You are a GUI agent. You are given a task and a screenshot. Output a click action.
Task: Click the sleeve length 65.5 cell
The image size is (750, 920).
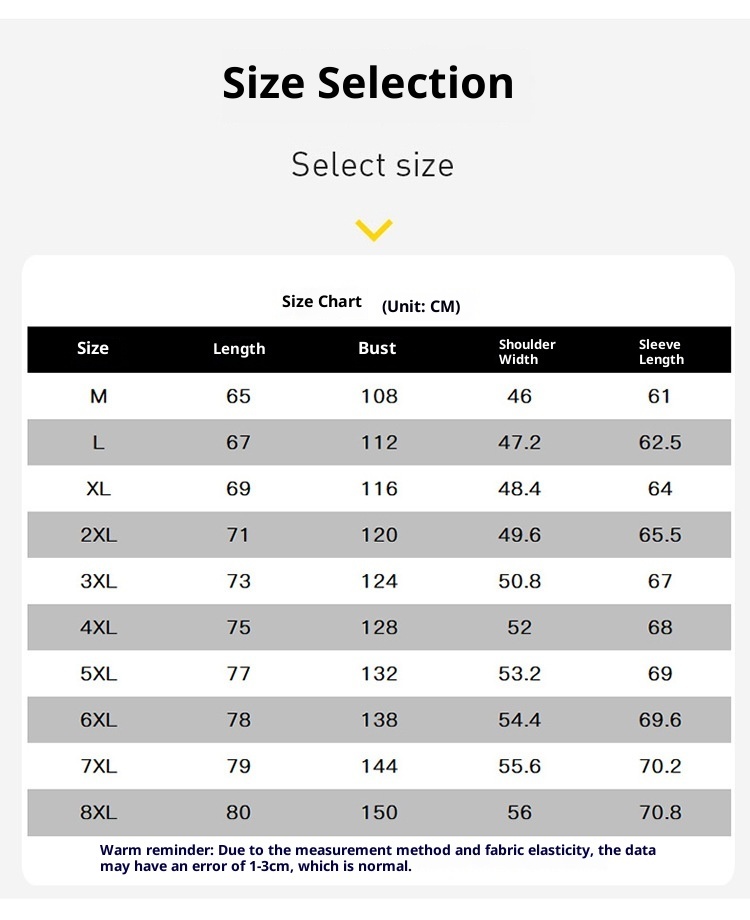(x=660, y=535)
